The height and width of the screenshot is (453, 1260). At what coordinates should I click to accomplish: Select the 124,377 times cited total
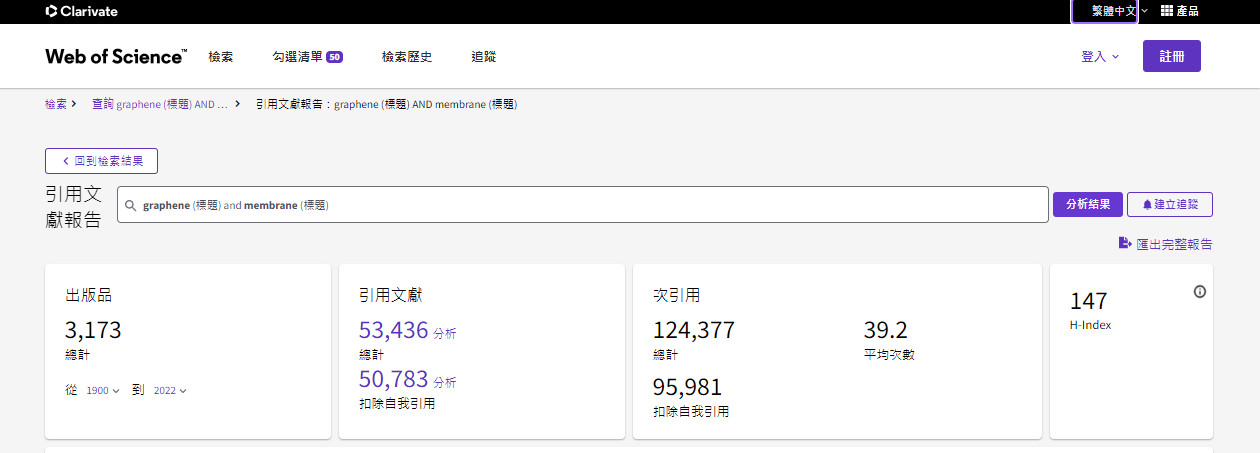(x=694, y=330)
